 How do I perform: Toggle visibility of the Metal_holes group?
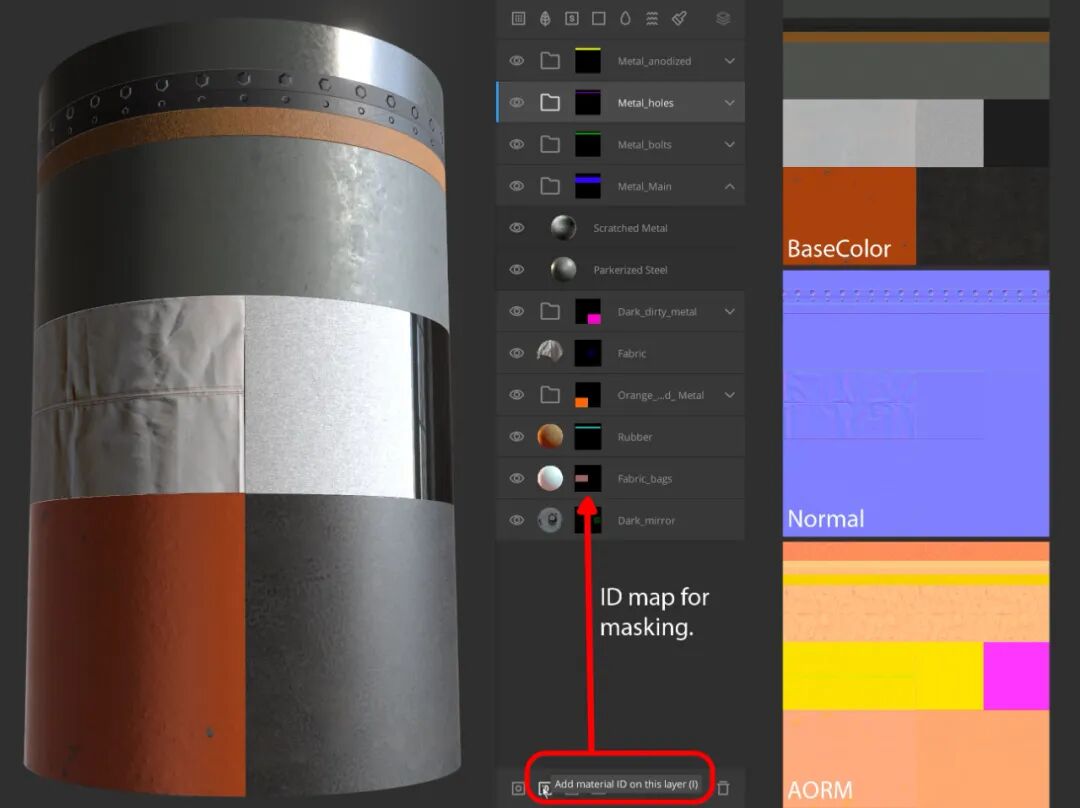(x=517, y=103)
